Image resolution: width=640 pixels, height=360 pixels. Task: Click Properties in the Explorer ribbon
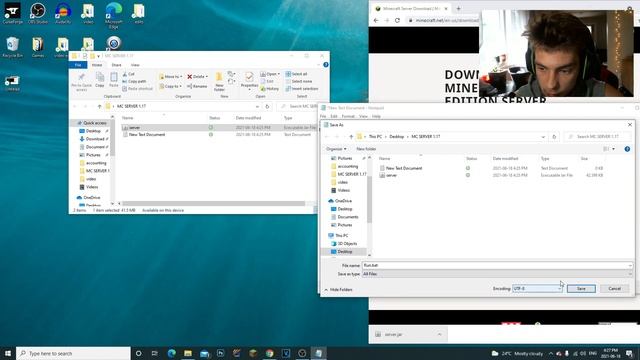pos(249,81)
